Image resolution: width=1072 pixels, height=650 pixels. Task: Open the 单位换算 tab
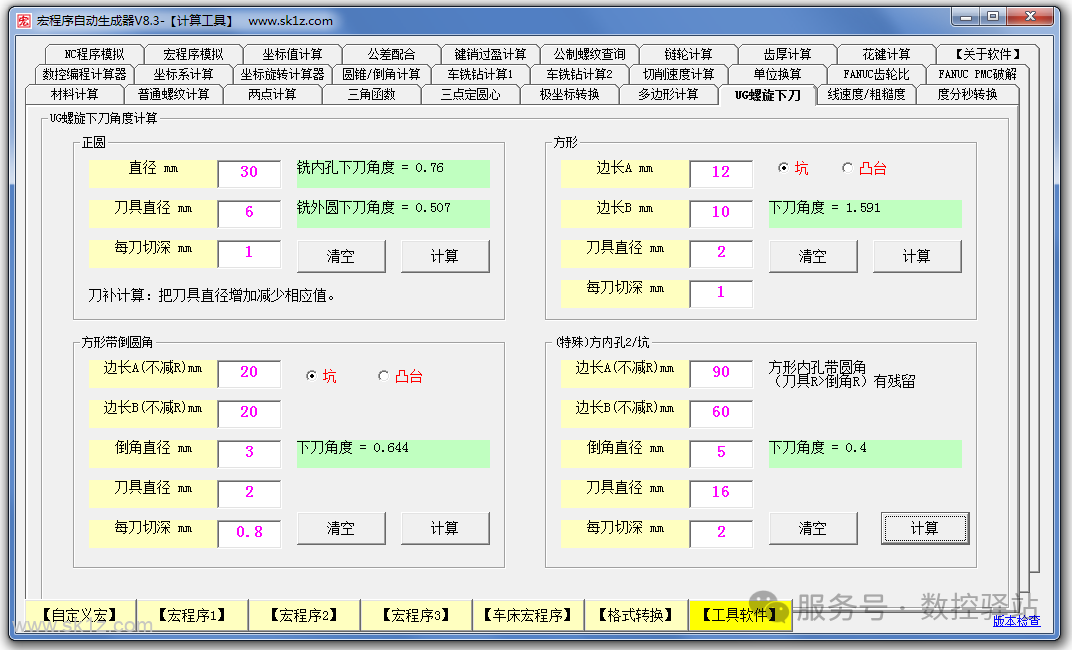pyautogui.click(x=777, y=74)
